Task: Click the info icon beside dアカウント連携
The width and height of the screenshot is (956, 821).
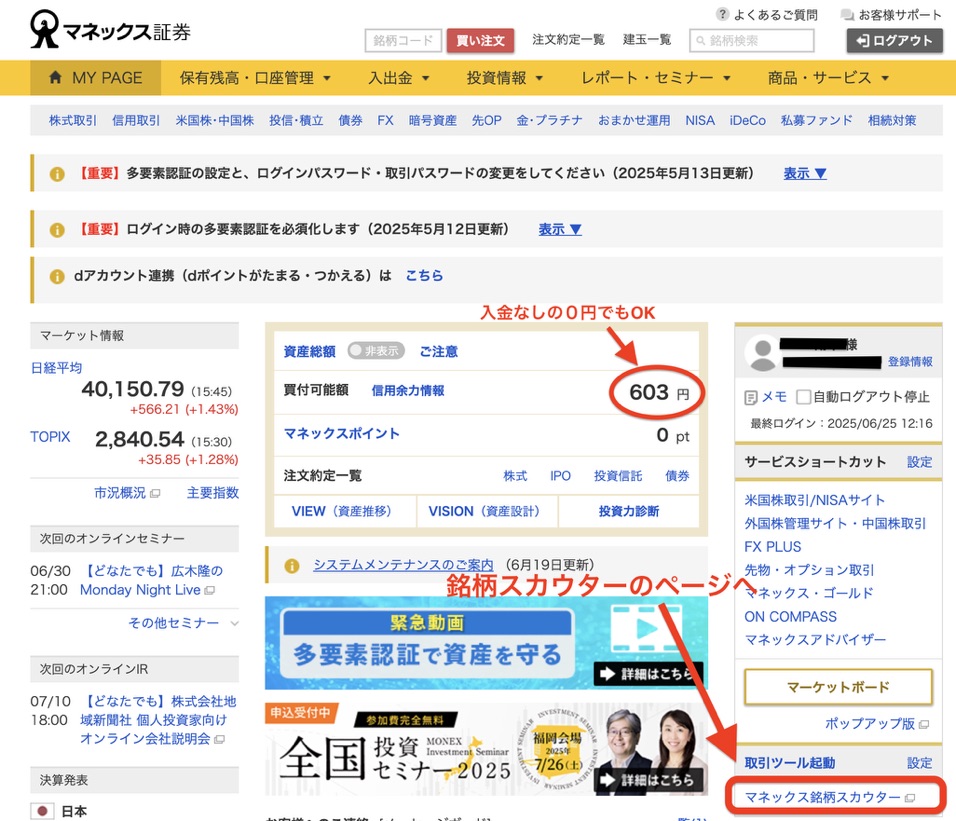Action: (57, 276)
